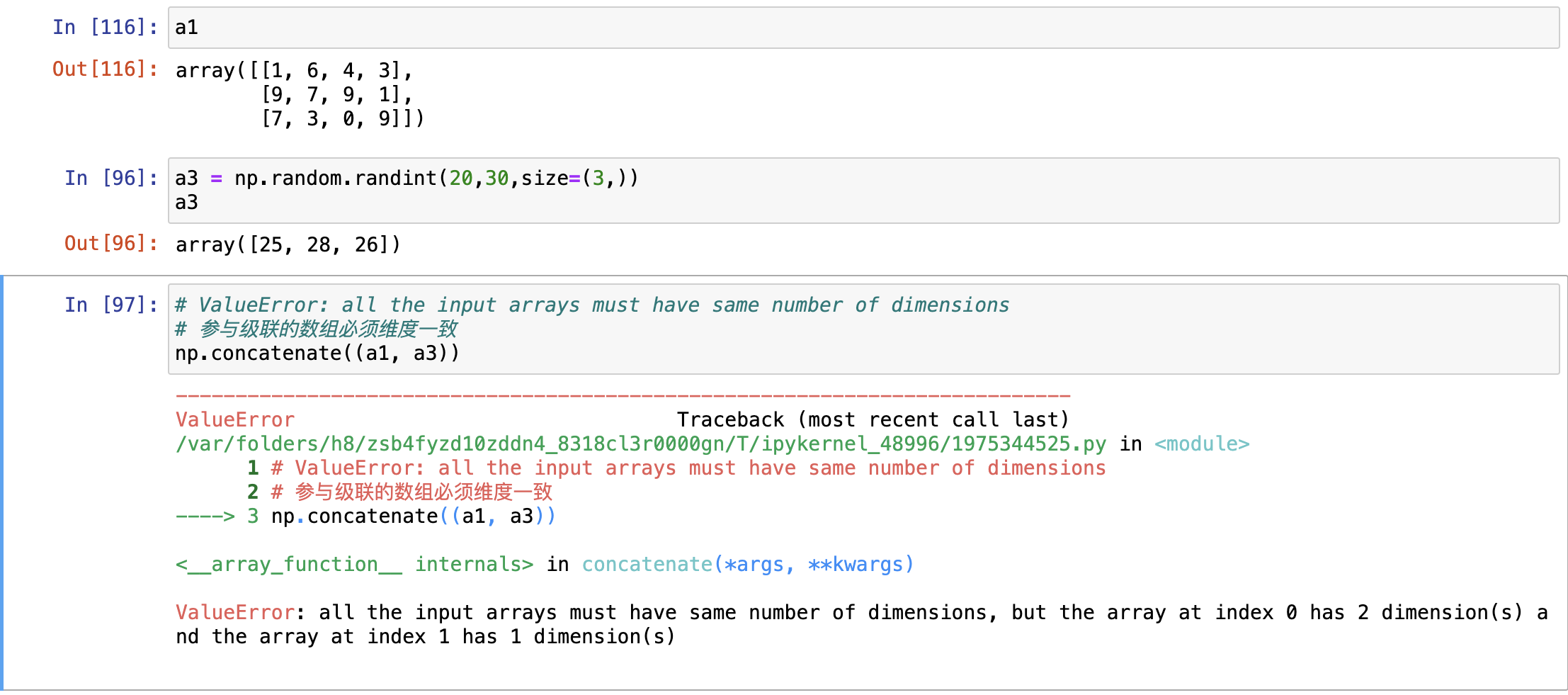Click the Out[116]: prompt label
Viewport: 1568px width, 695px height.
(106, 69)
